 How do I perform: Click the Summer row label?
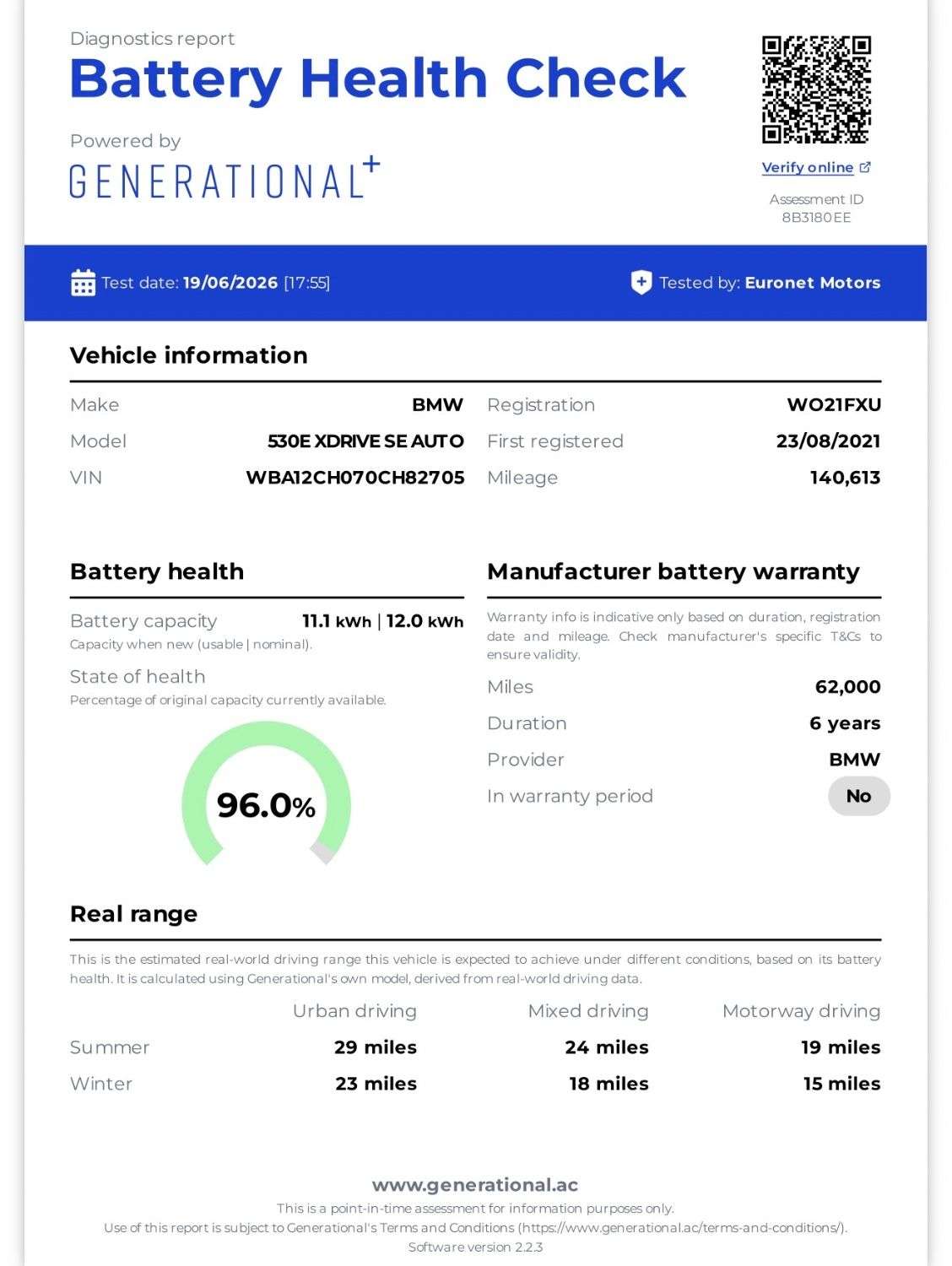(x=110, y=1047)
